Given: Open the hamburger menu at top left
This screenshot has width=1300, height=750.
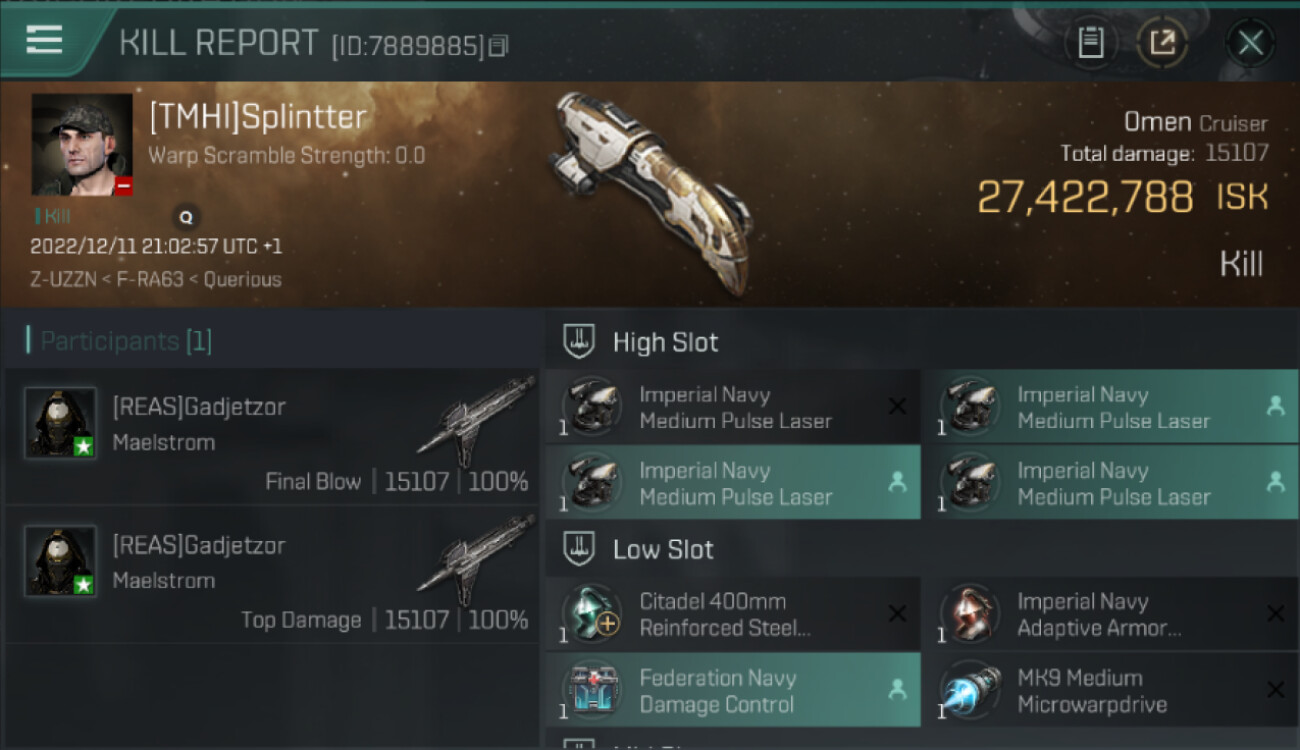Looking at the screenshot, I should point(44,40).
